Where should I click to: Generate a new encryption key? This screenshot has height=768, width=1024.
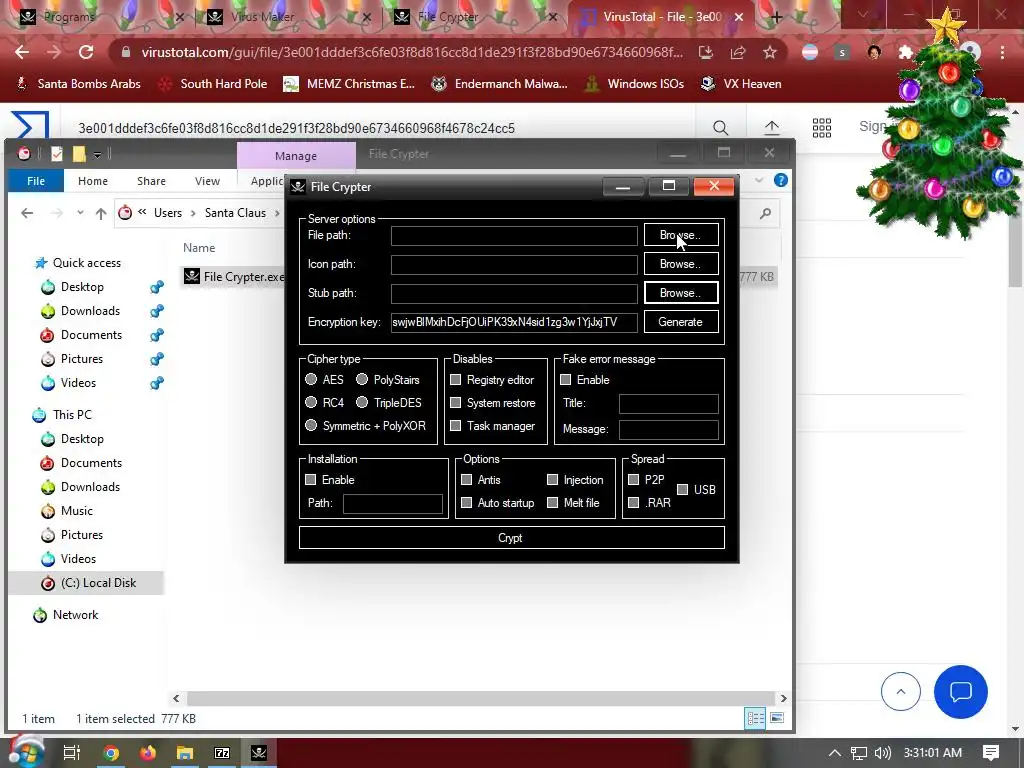(x=680, y=322)
